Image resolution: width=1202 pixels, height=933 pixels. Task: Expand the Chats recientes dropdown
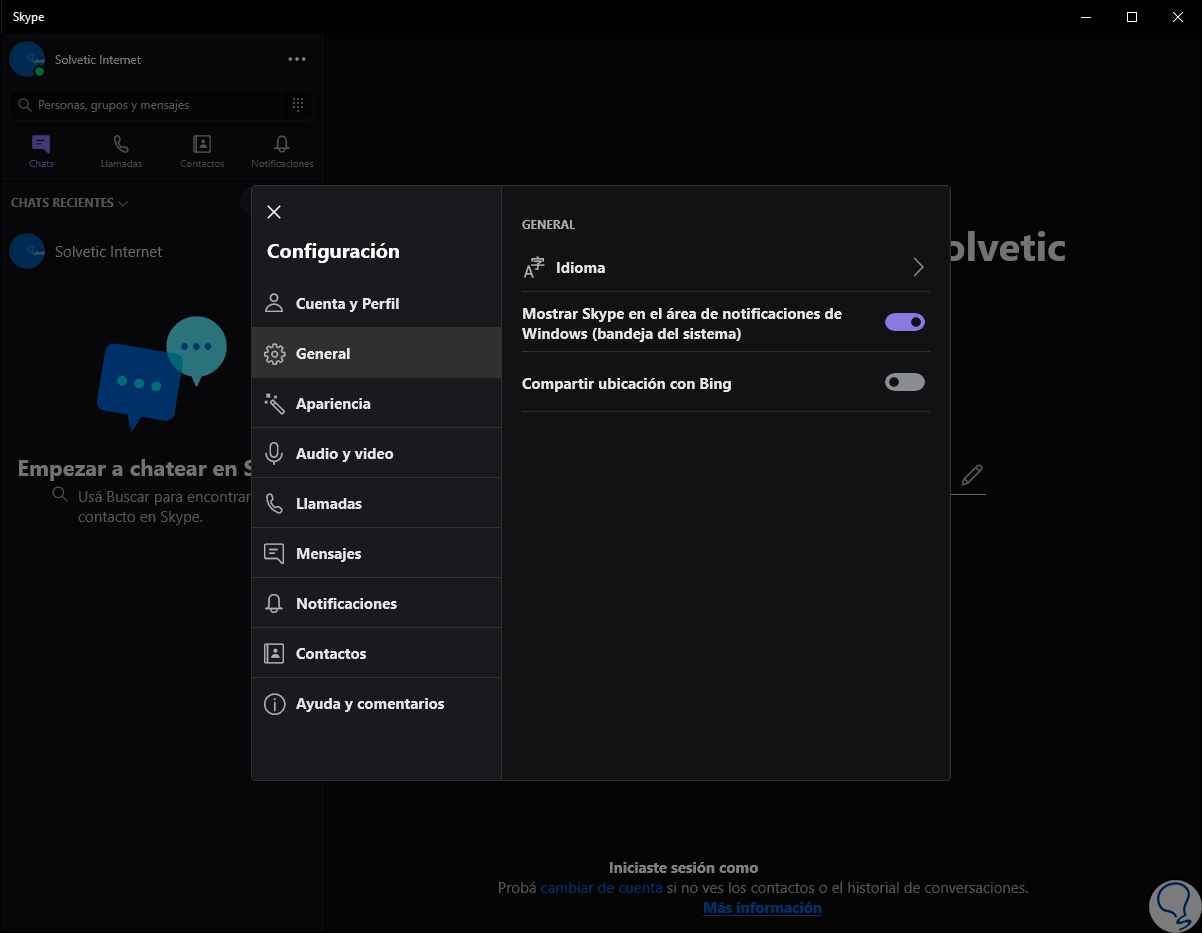click(69, 203)
